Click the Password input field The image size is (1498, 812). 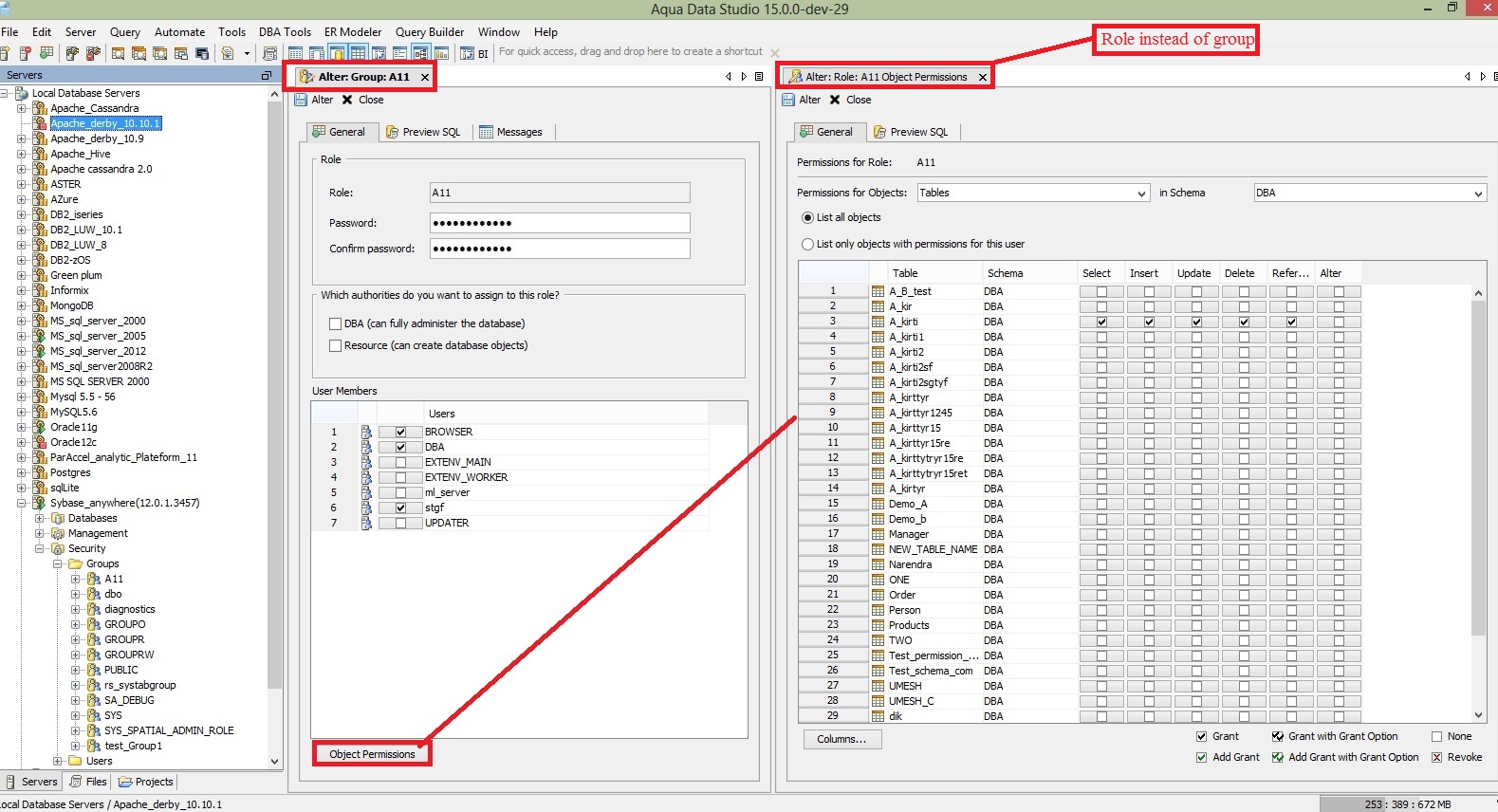pos(560,223)
